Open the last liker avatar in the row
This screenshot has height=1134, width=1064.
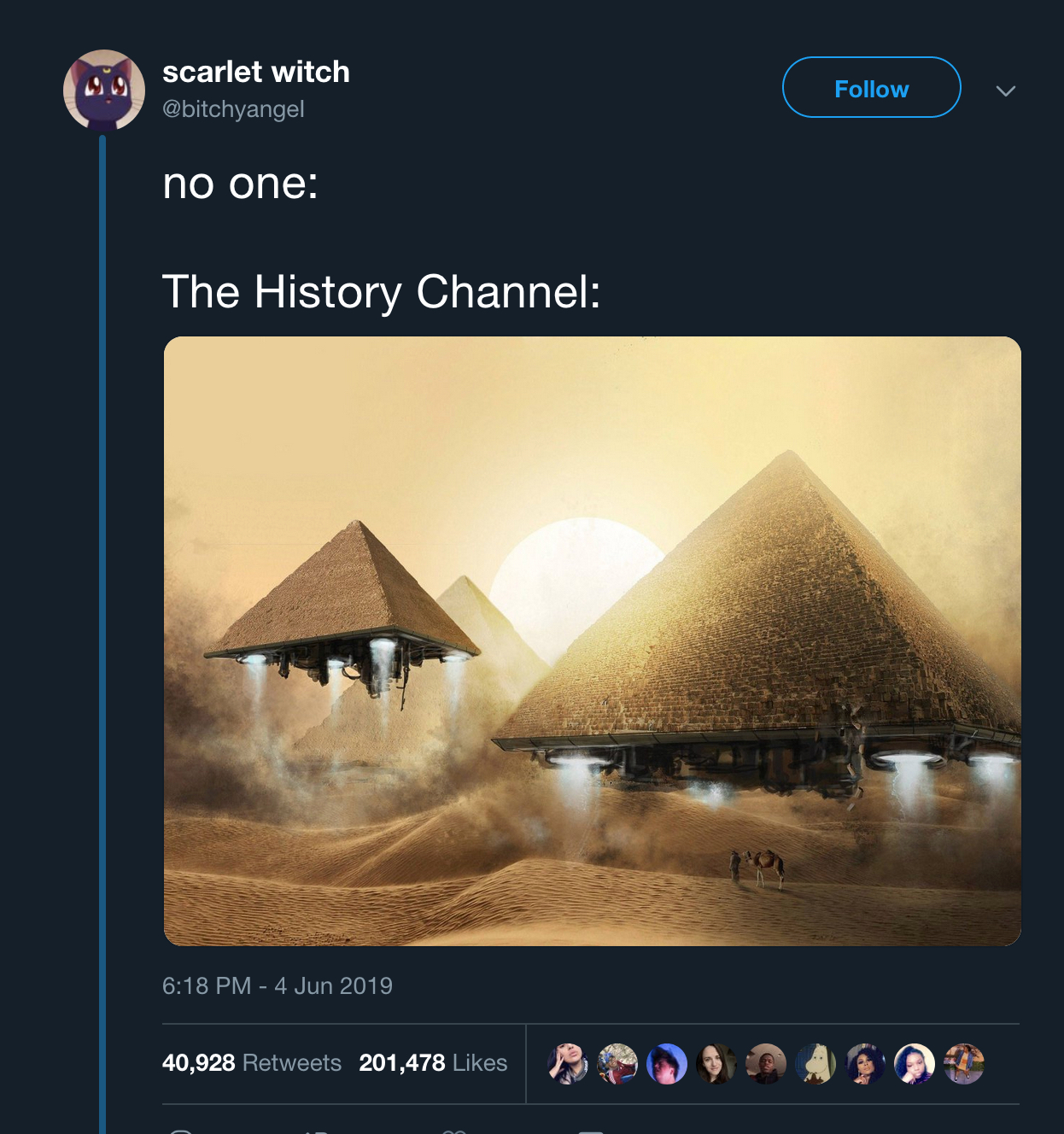(964, 1064)
